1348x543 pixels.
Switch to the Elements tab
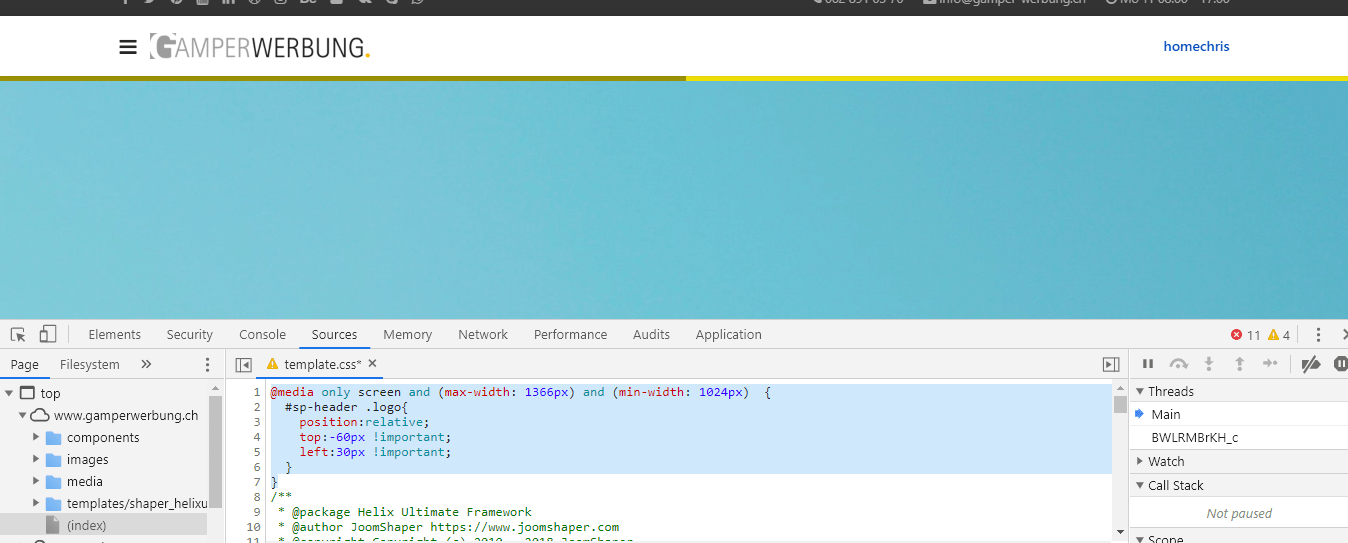114,335
